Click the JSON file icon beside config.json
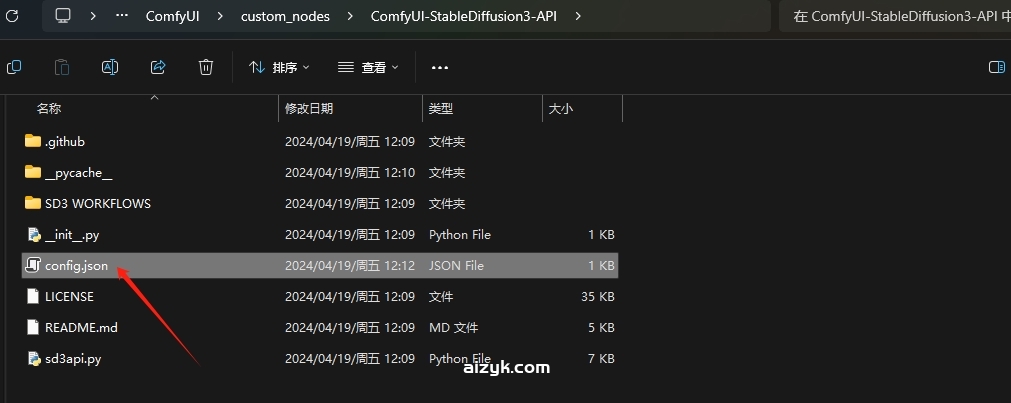Viewport: 1011px width, 403px height. 33,265
